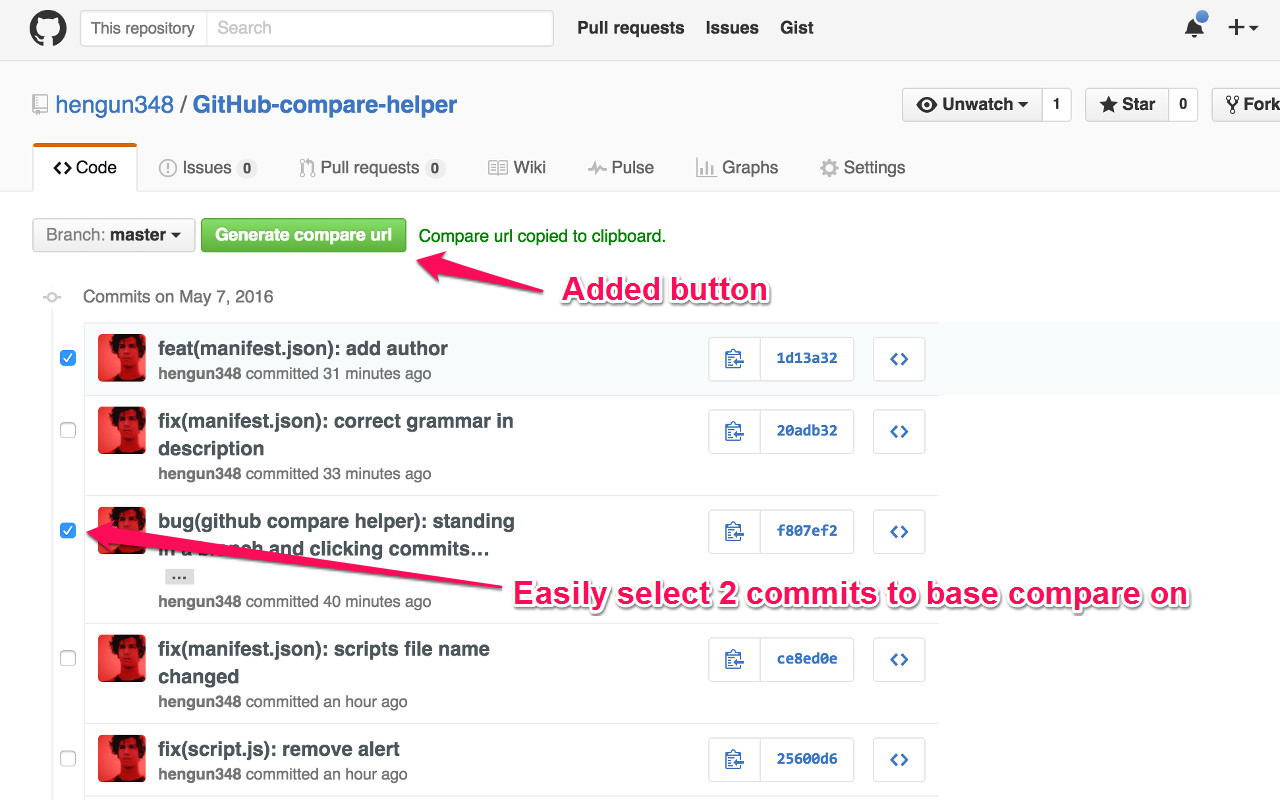Go to Gist in top navigation
The width and height of the screenshot is (1280, 800).
[x=797, y=28]
